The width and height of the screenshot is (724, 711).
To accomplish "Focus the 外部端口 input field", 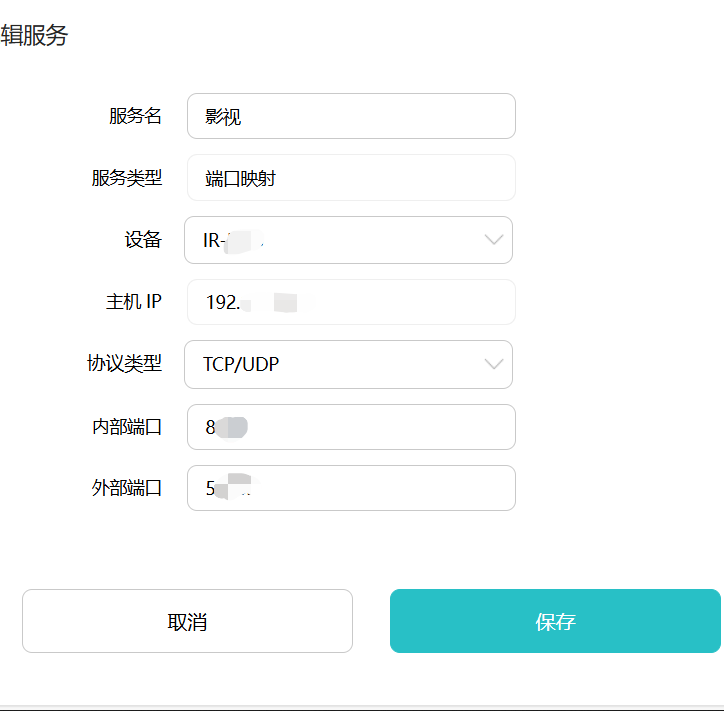I will tap(351, 488).
